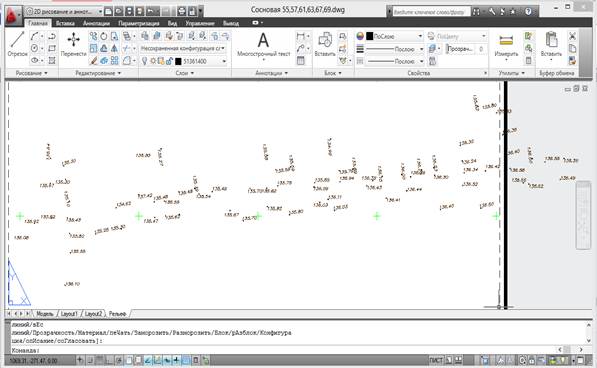Insert a table with Table icon

click(301, 61)
